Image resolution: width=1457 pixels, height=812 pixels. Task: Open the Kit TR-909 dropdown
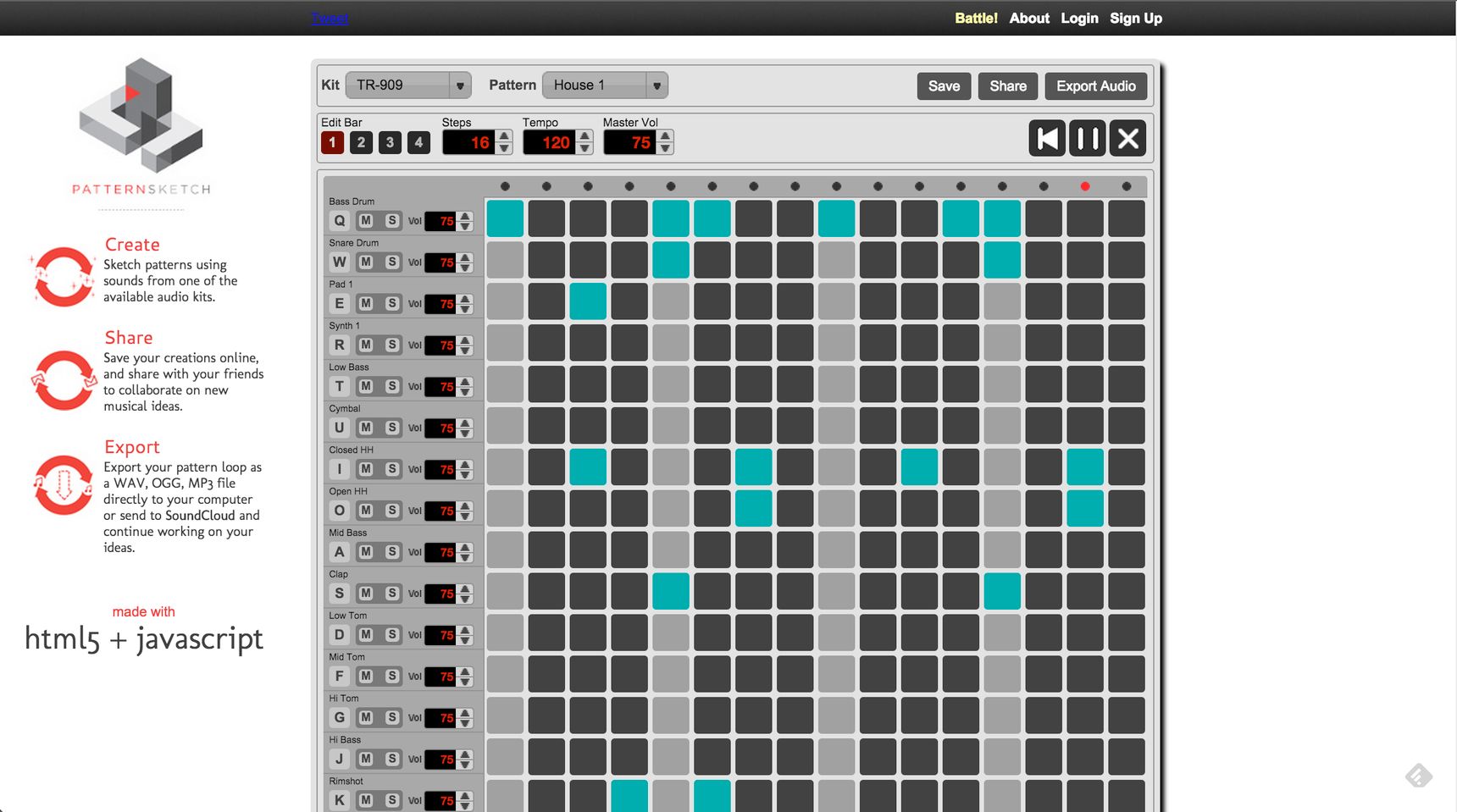point(408,86)
